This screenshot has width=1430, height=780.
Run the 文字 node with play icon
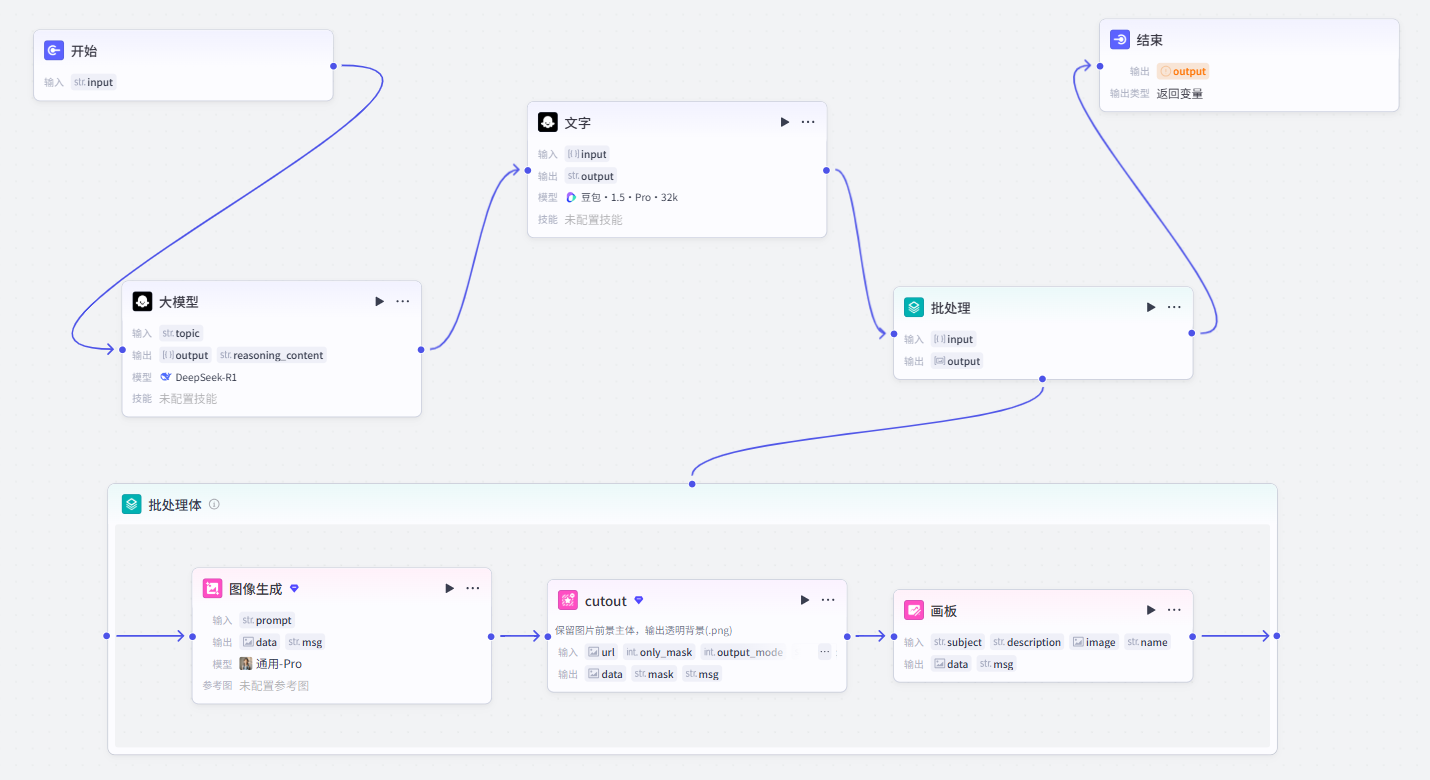click(785, 122)
